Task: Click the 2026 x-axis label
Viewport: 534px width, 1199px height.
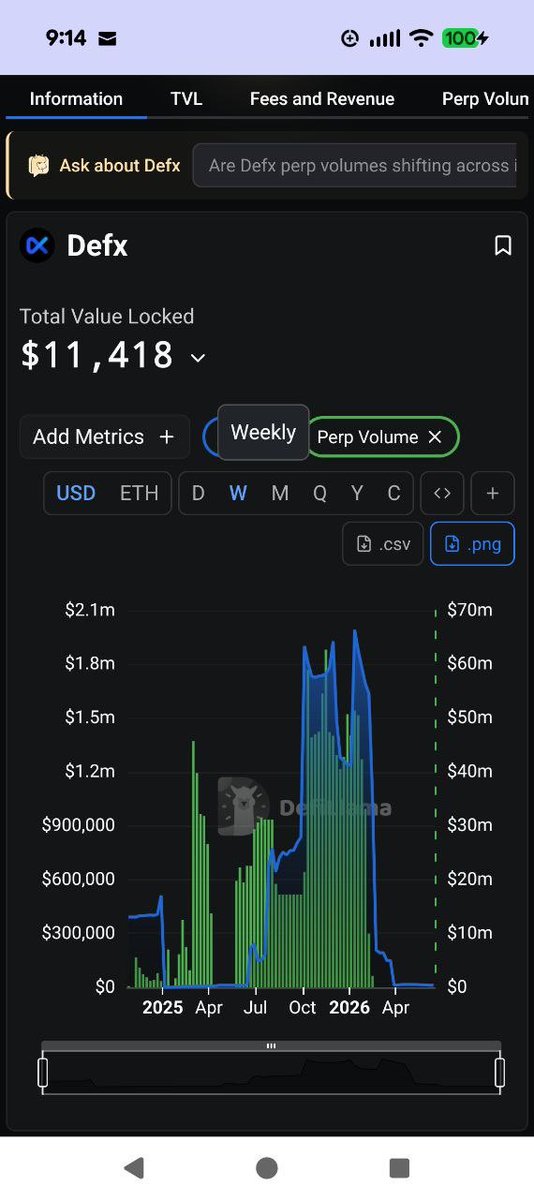Action: point(350,1007)
